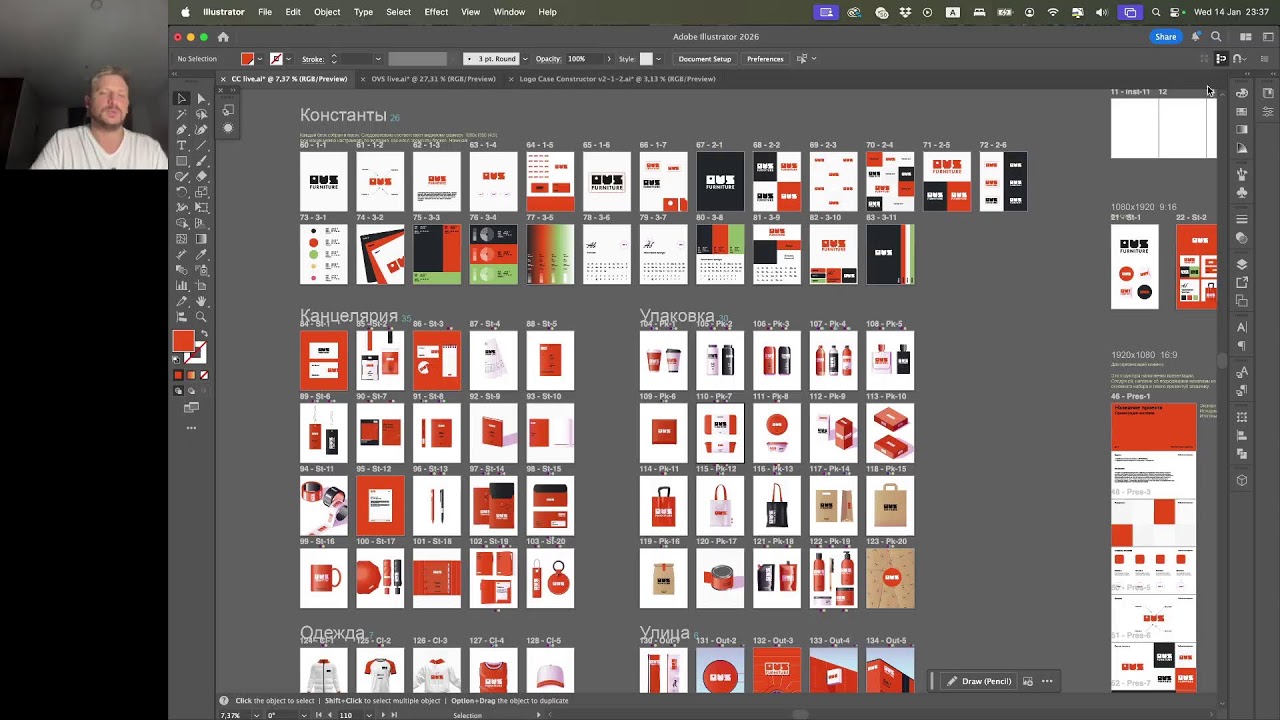Open Document Setup

click(x=705, y=59)
